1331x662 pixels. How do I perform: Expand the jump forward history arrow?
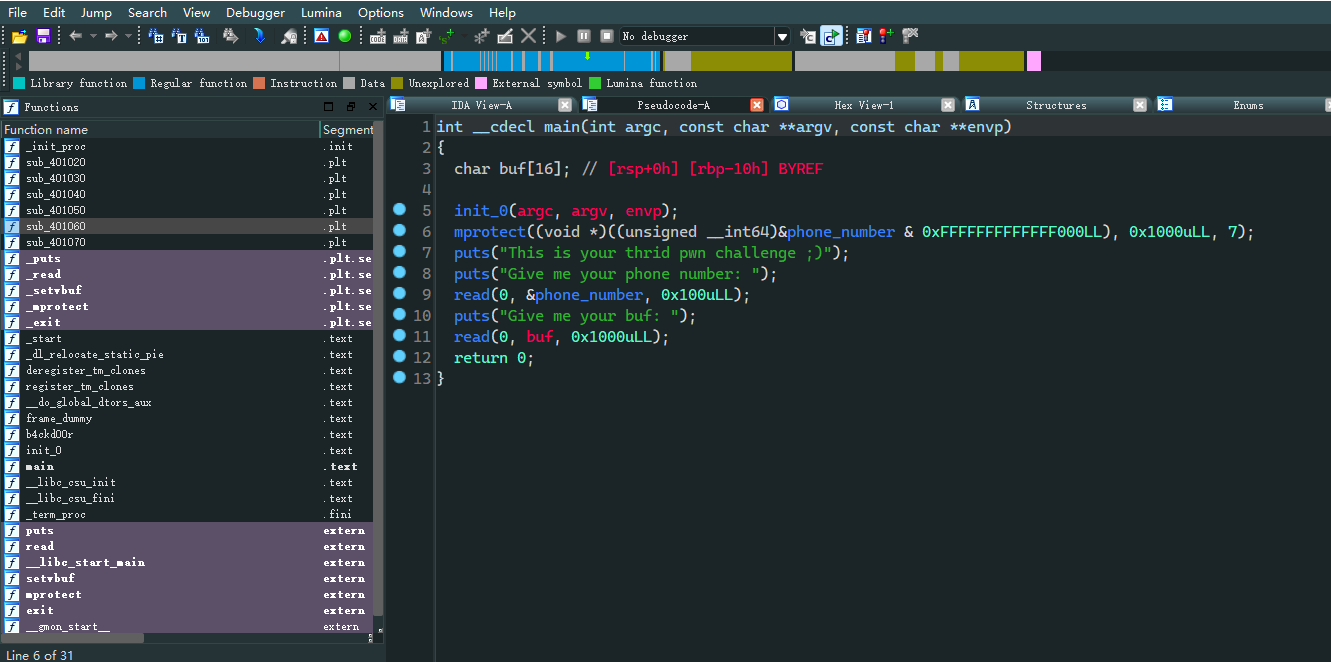tap(128, 36)
